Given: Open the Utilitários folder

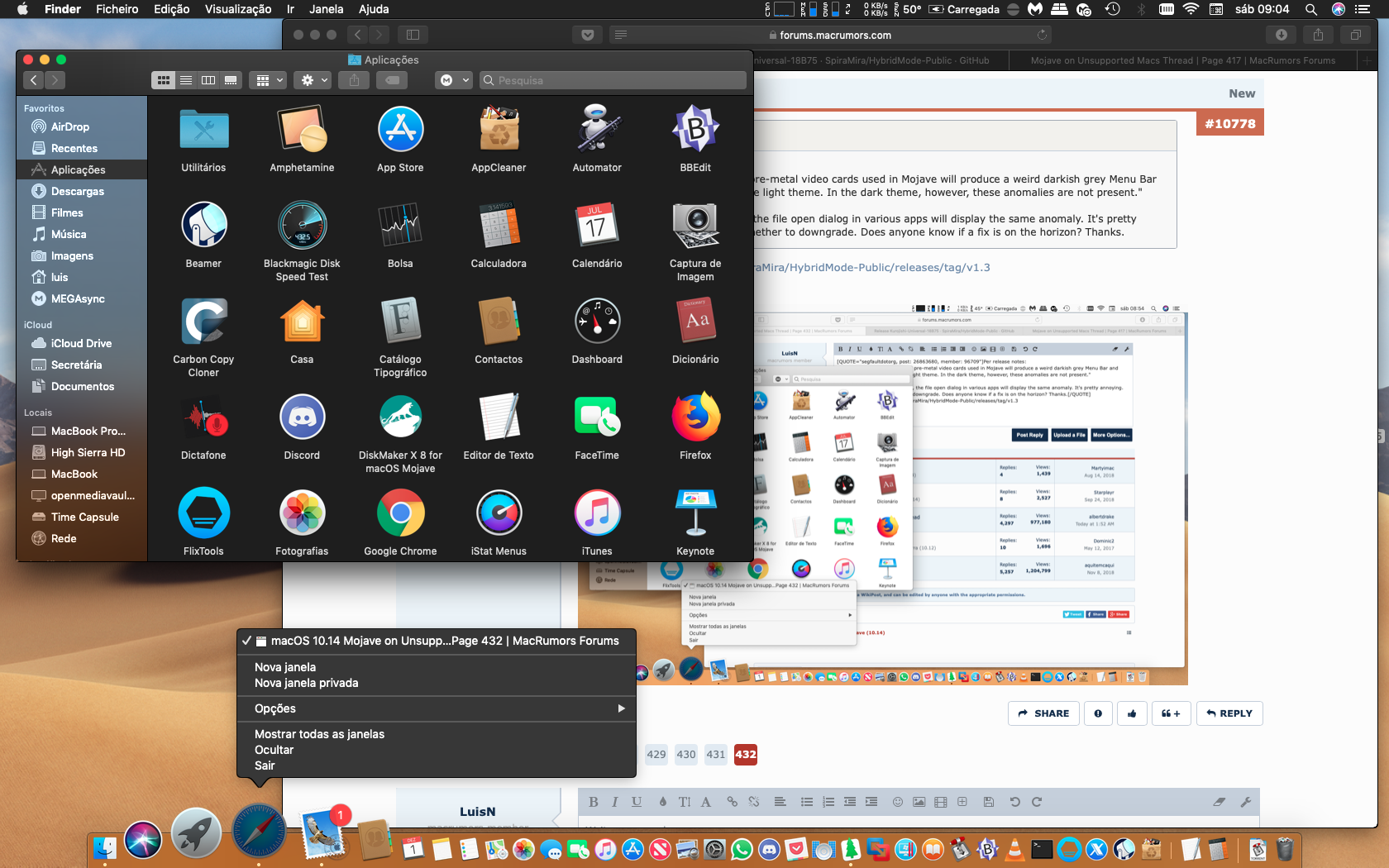Looking at the screenshot, I should pyautogui.click(x=203, y=130).
